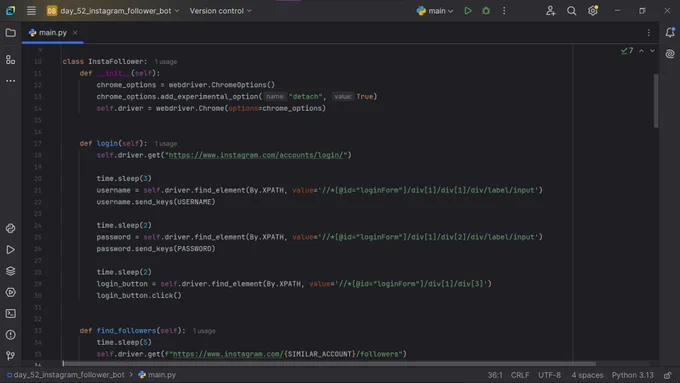Open the Project tool window folder icon
680x383 pixels.
tap(10, 33)
